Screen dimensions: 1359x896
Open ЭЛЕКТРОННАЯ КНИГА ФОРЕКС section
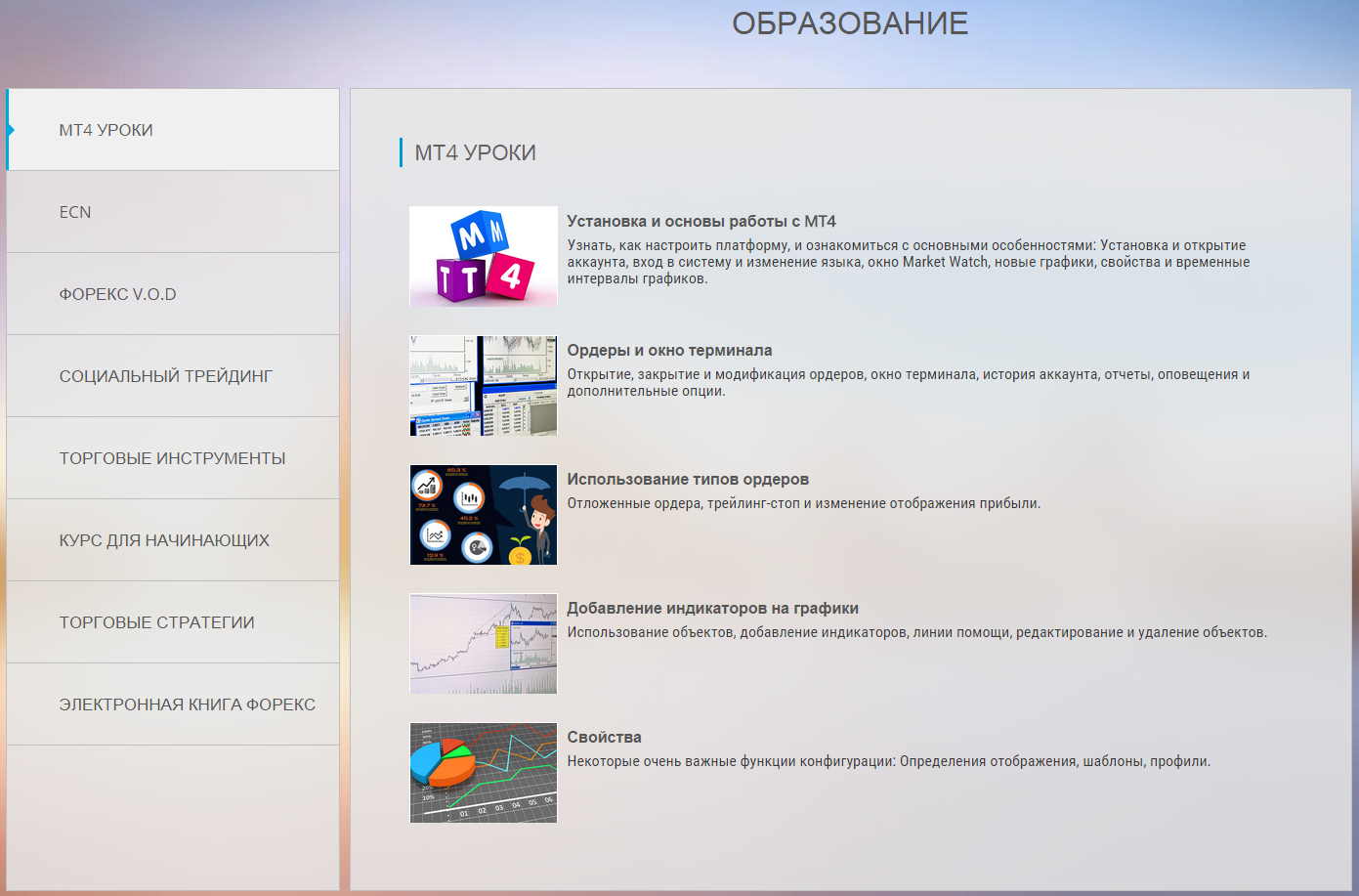click(x=187, y=704)
